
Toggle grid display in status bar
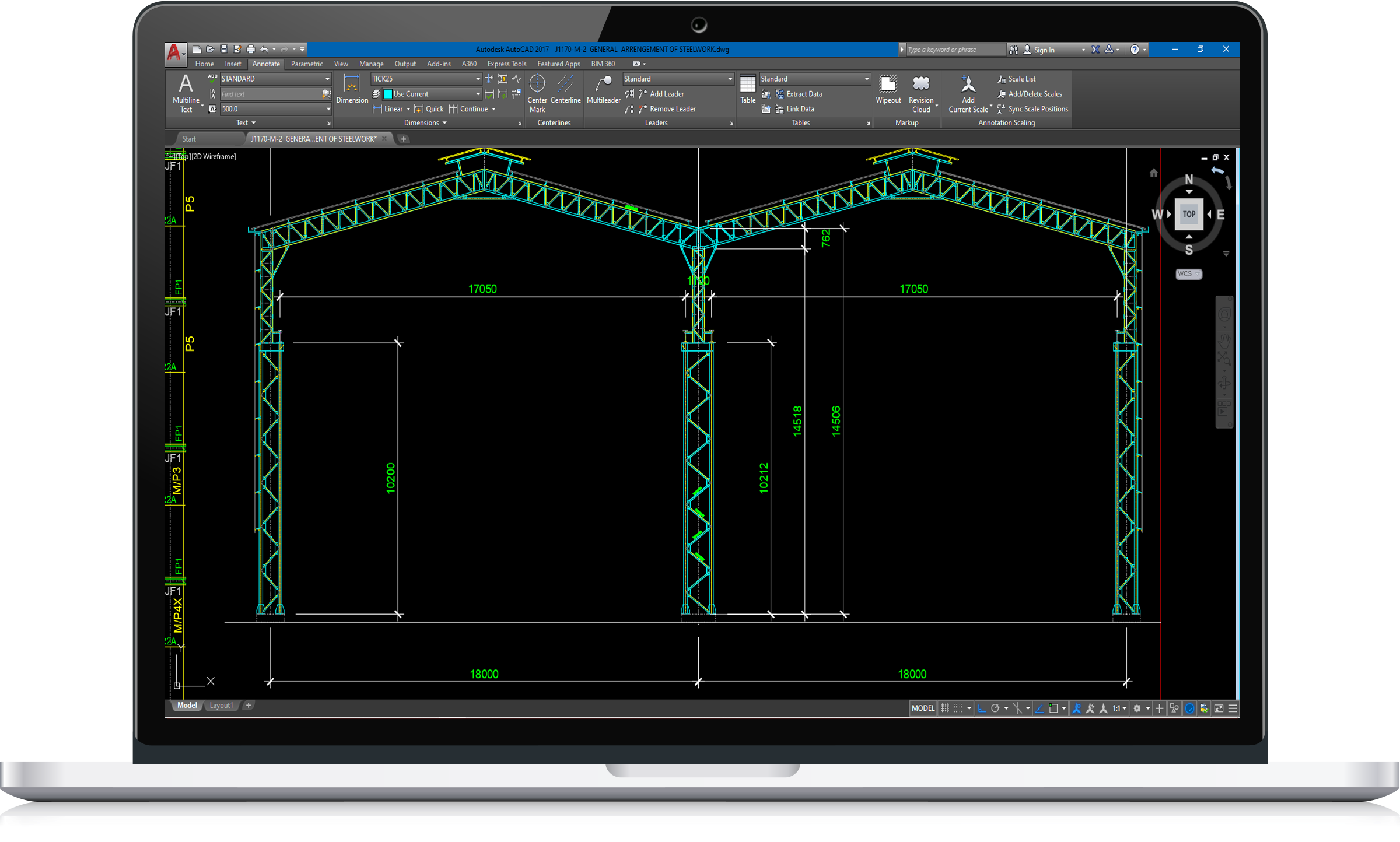944,708
